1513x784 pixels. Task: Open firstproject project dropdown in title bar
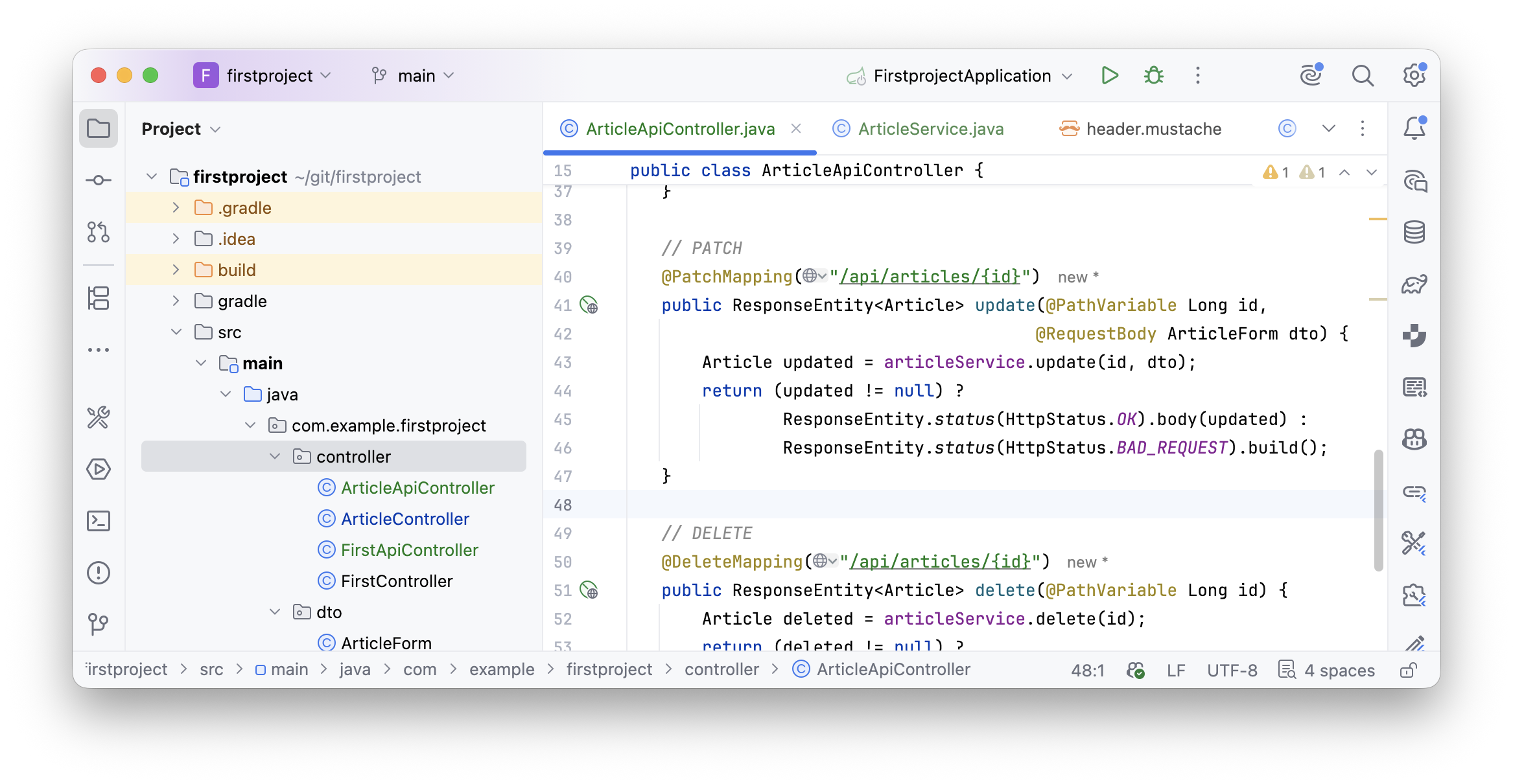(263, 76)
